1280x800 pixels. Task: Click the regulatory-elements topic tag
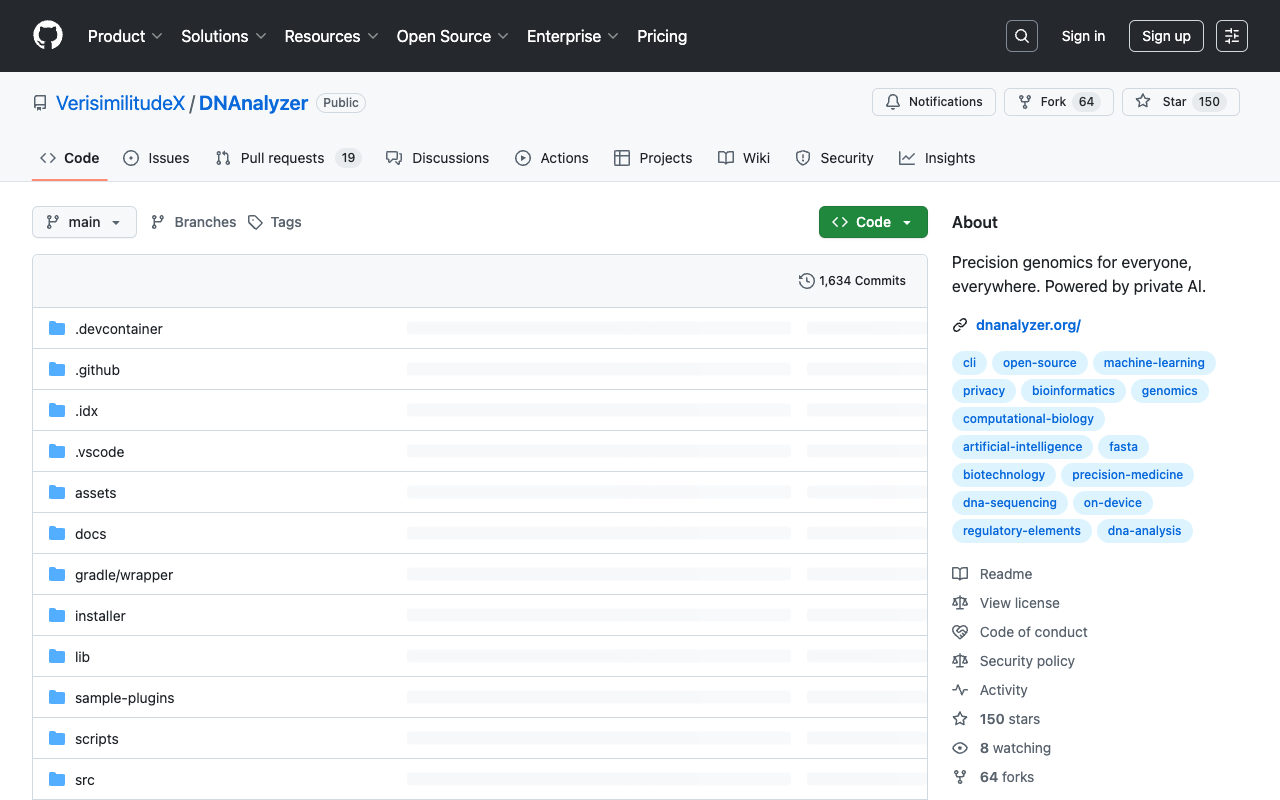[x=1022, y=531]
